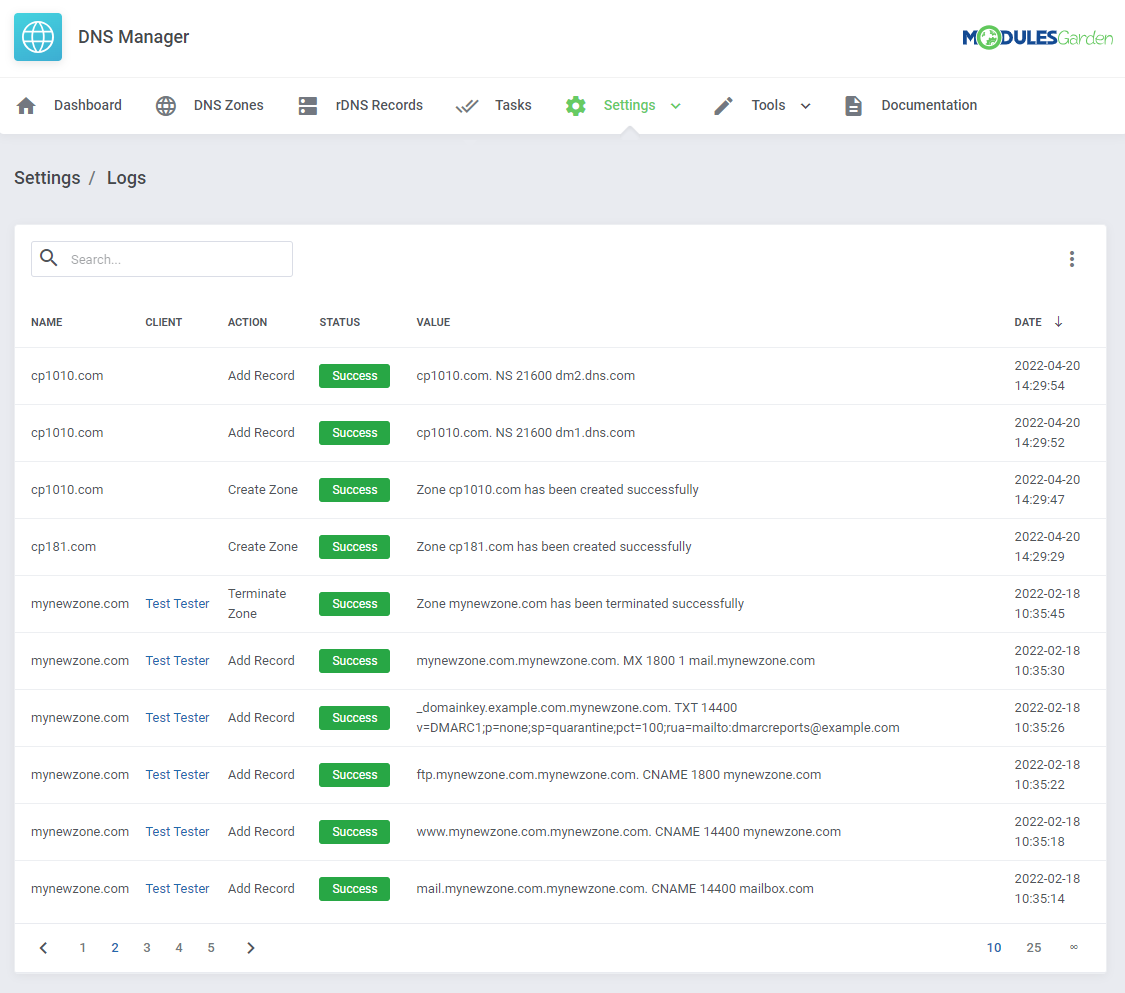This screenshot has height=993, width=1125.
Task: Go to previous page with left arrow
Action: (44, 948)
